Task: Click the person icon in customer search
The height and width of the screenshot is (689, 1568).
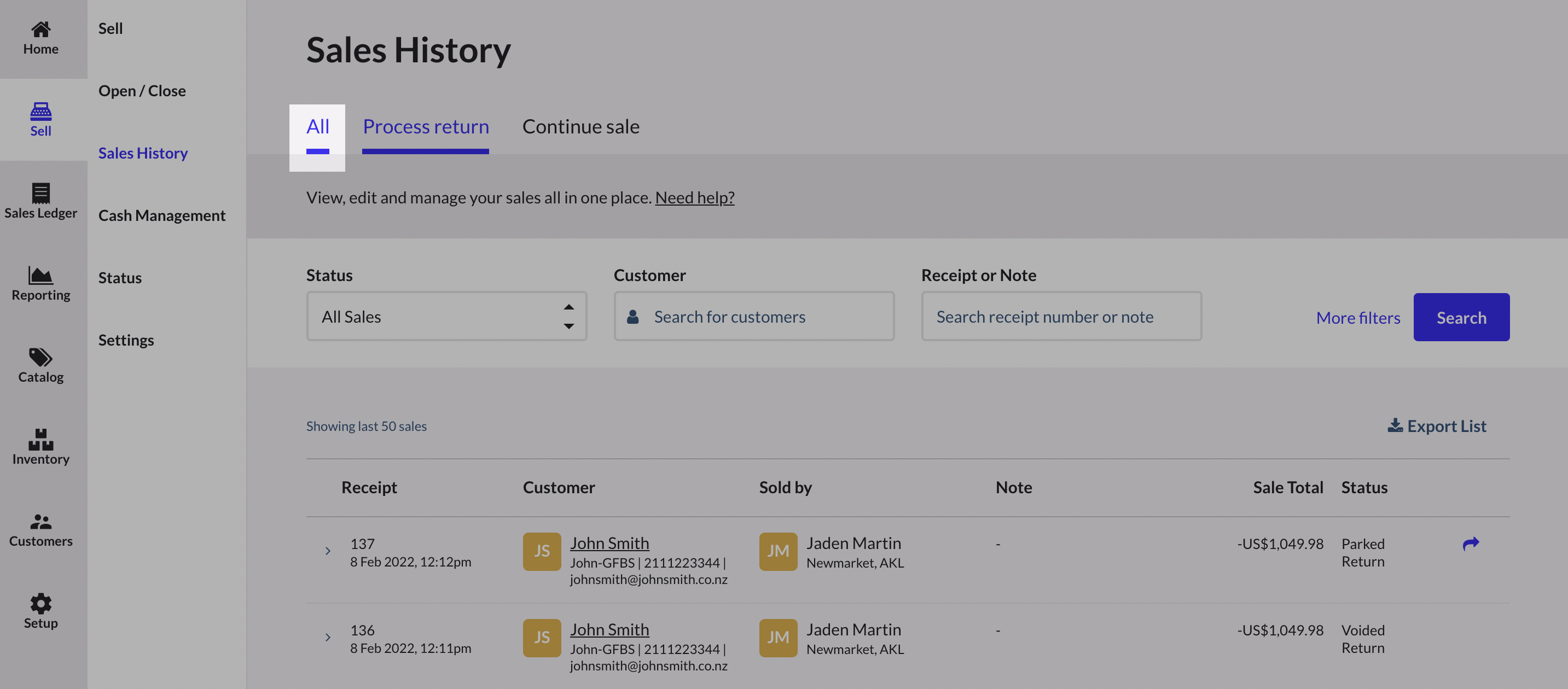Action: coord(633,317)
